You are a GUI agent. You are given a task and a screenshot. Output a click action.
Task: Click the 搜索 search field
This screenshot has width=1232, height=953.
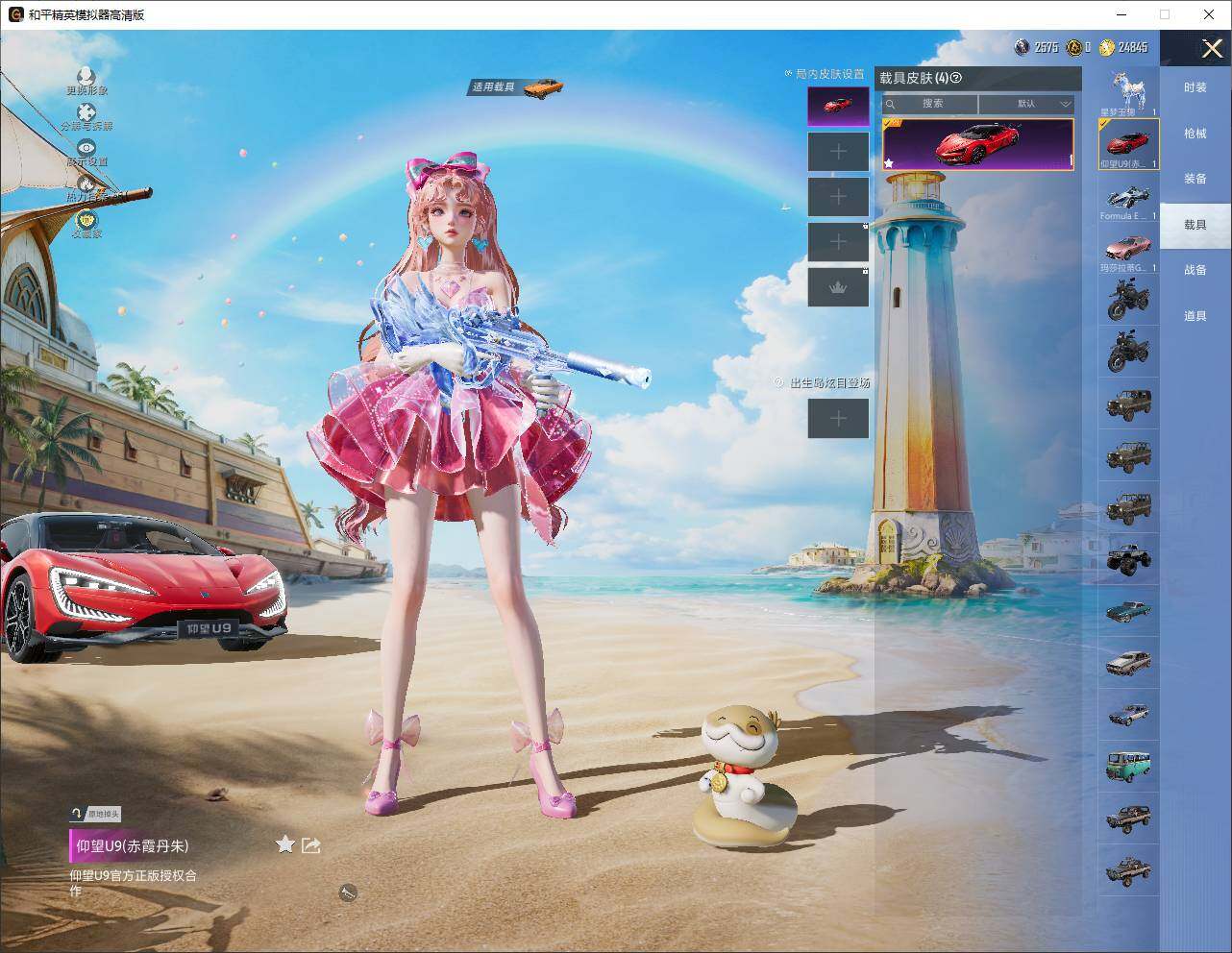pos(930,104)
